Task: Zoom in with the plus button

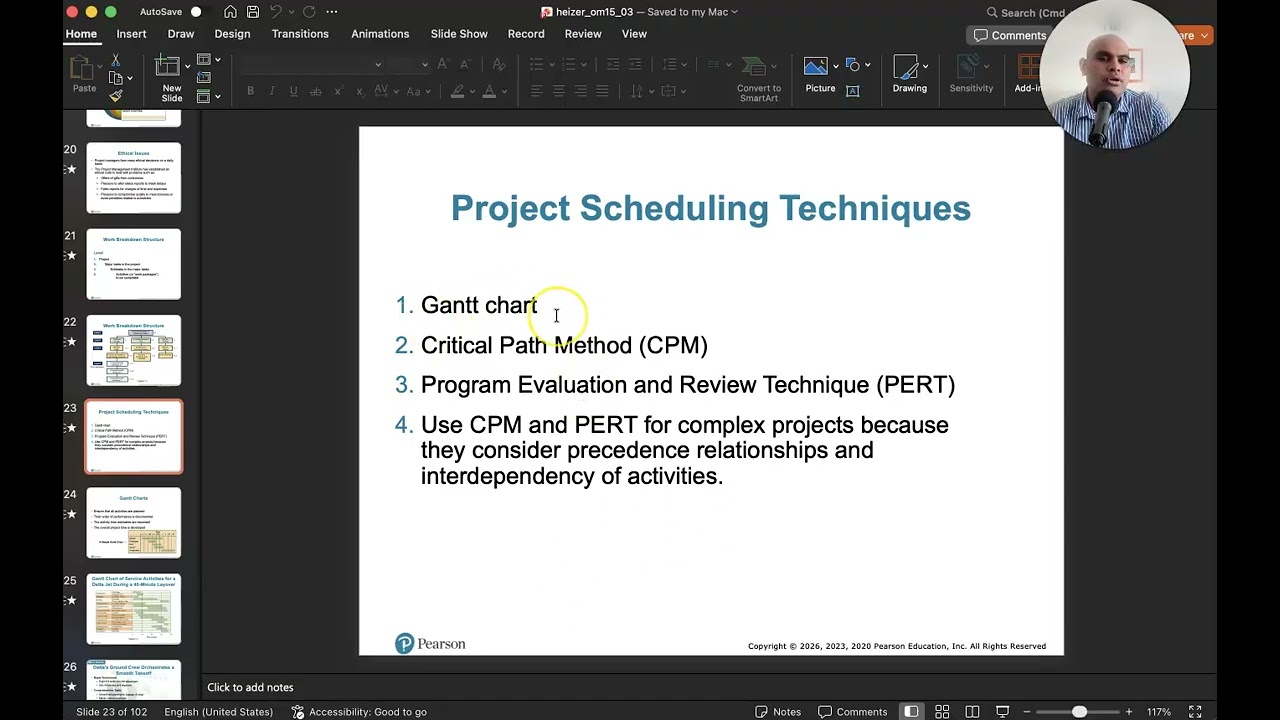Action: click(1129, 712)
